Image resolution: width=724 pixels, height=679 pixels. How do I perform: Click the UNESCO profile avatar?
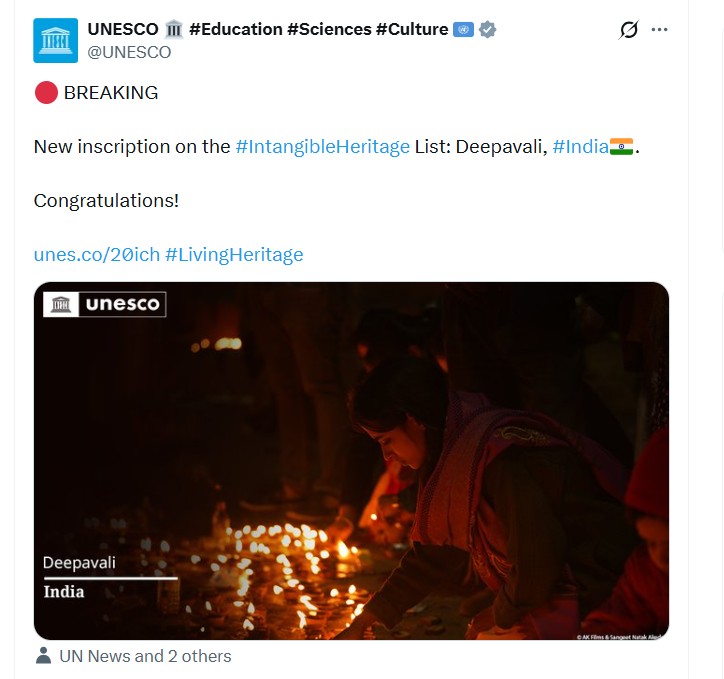pos(55,40)
